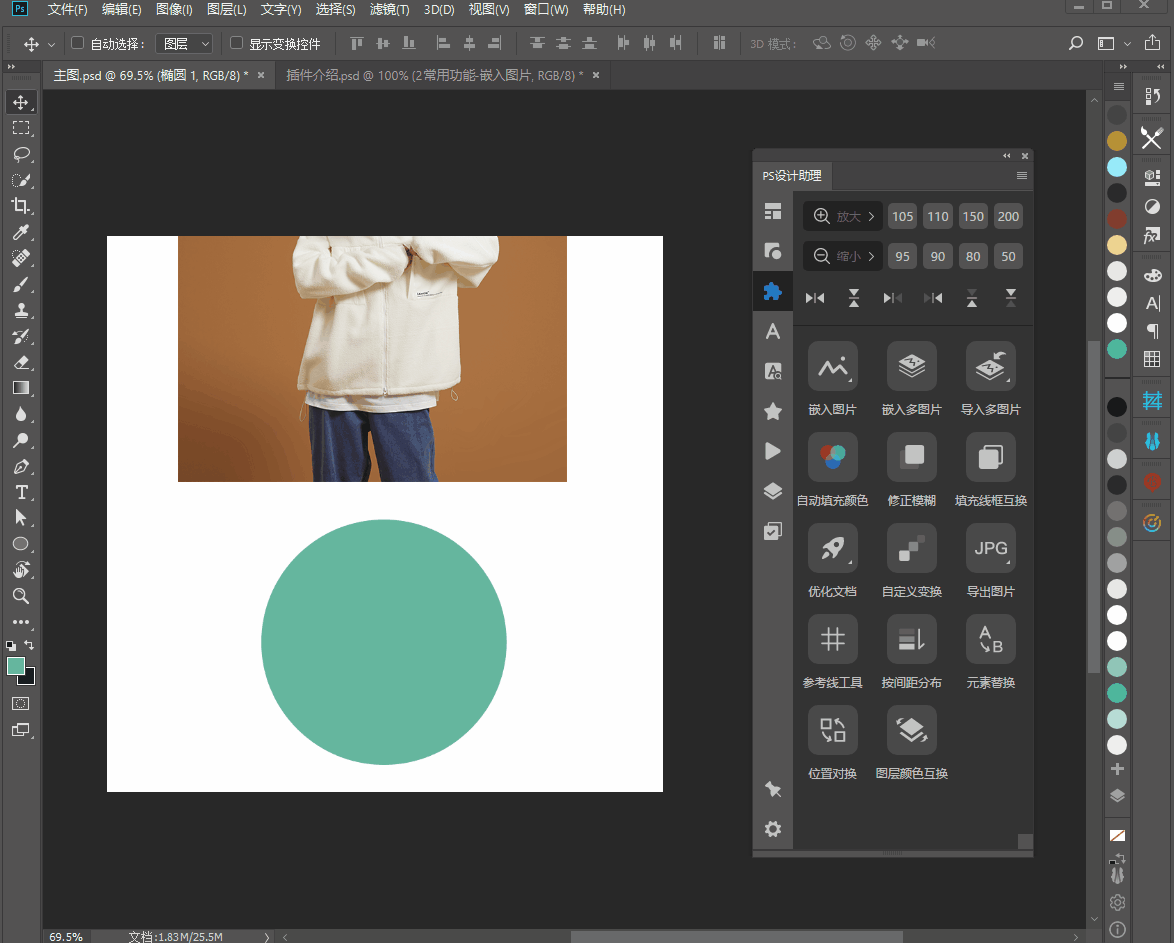This screenshot has width=1174, height=943.
Task: Open 滤镜(T) menu
Action: pos(389,10)
